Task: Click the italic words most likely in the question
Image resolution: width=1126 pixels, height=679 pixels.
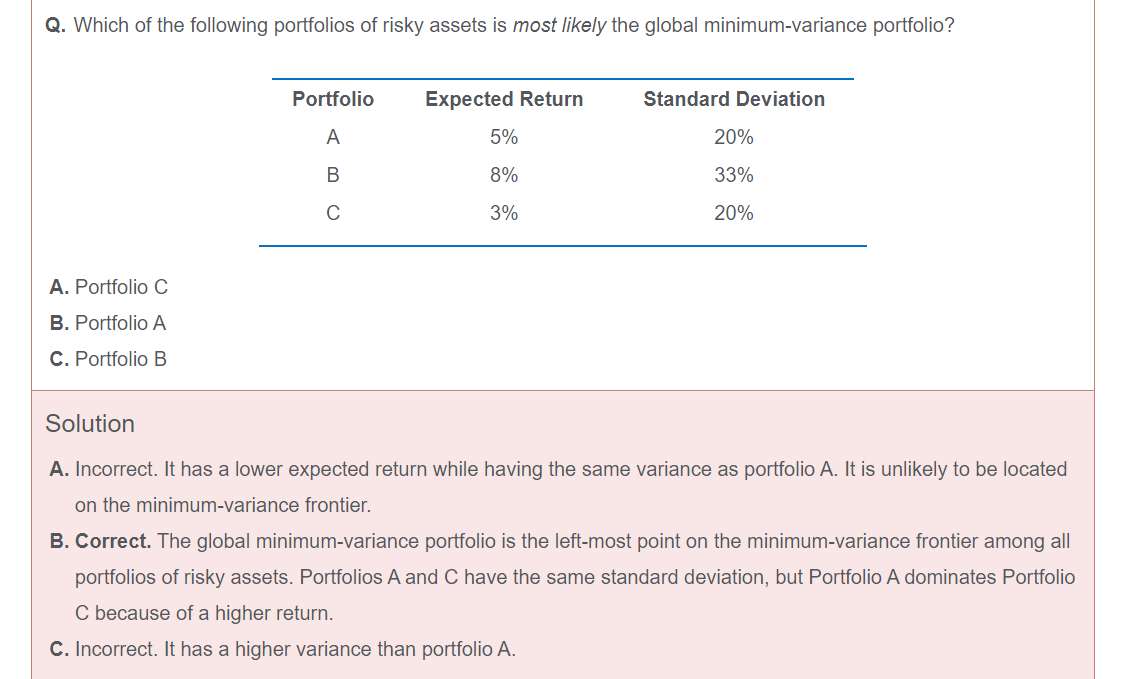Action: (x=559, y=25)
